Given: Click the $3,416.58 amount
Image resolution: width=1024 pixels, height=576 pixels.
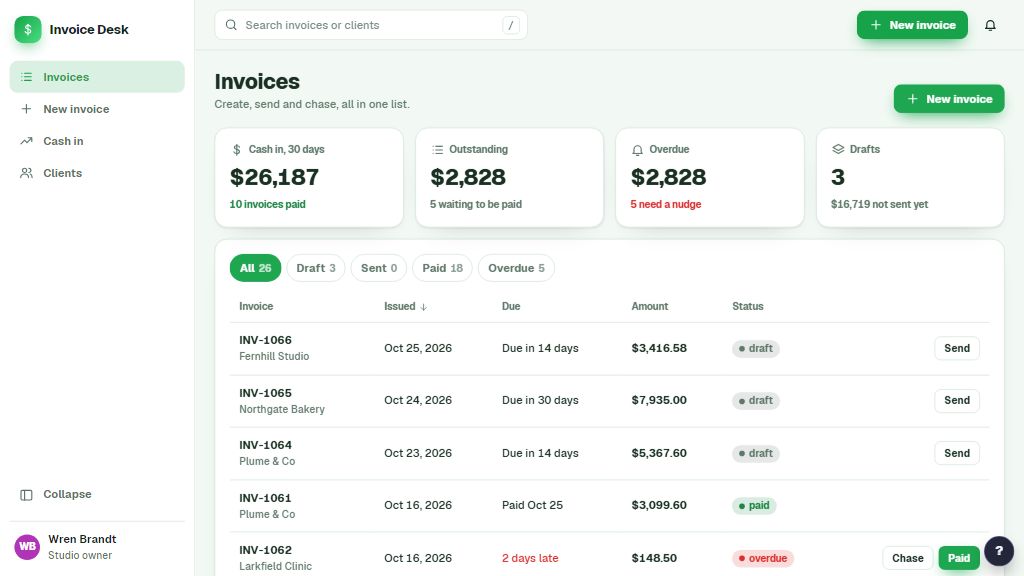Looking at the screenshot, I should click(659, 348).
